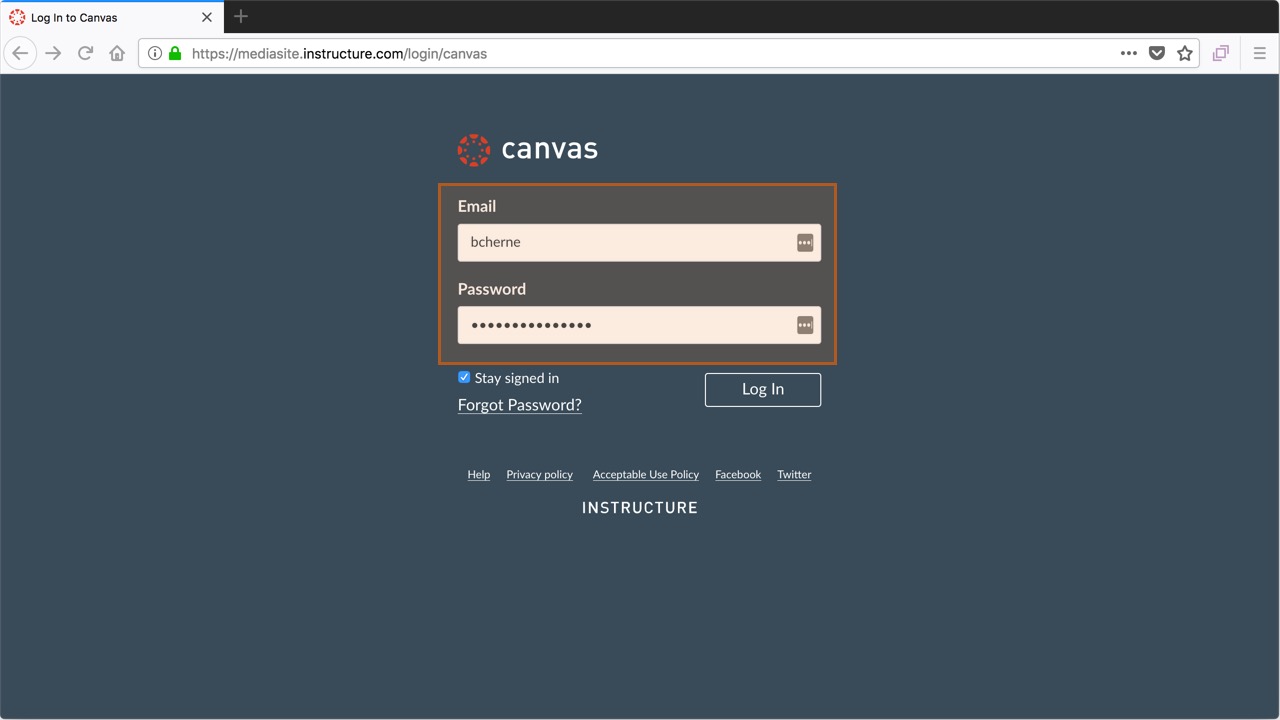Open the Acceptable Use Policy link

(x=646, y=474)
